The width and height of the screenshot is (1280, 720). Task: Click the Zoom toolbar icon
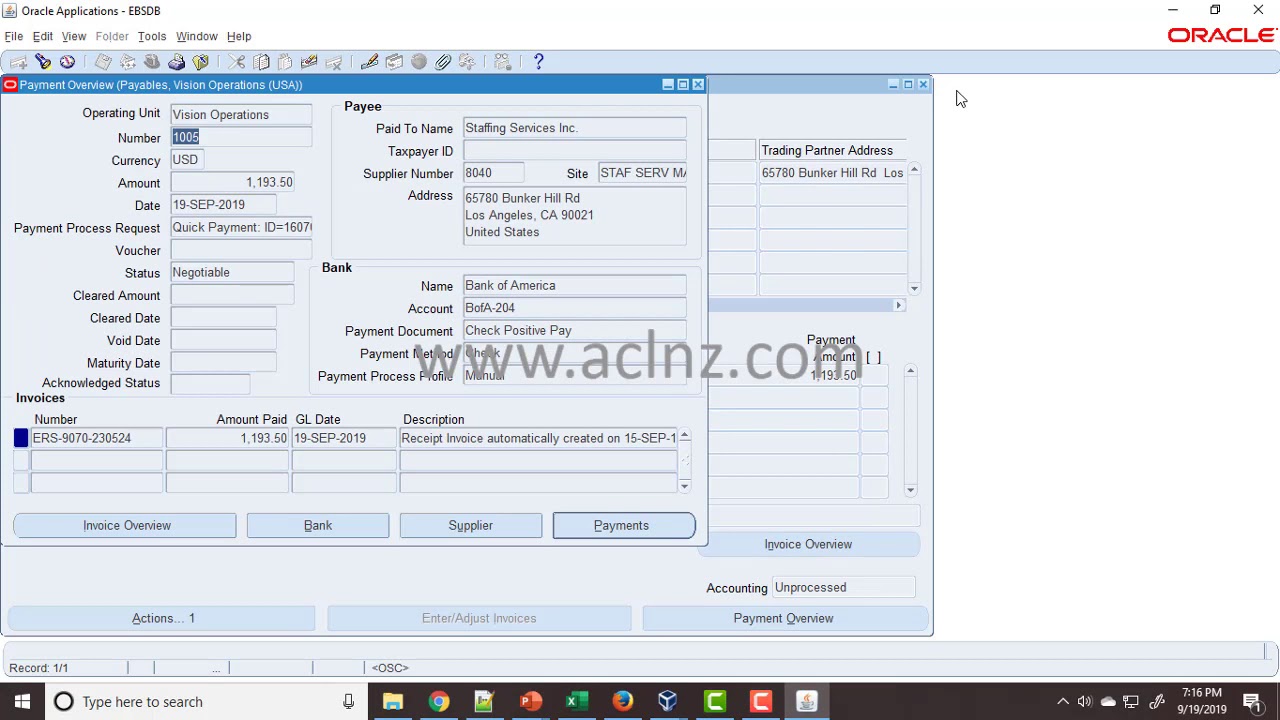(394, 62)
